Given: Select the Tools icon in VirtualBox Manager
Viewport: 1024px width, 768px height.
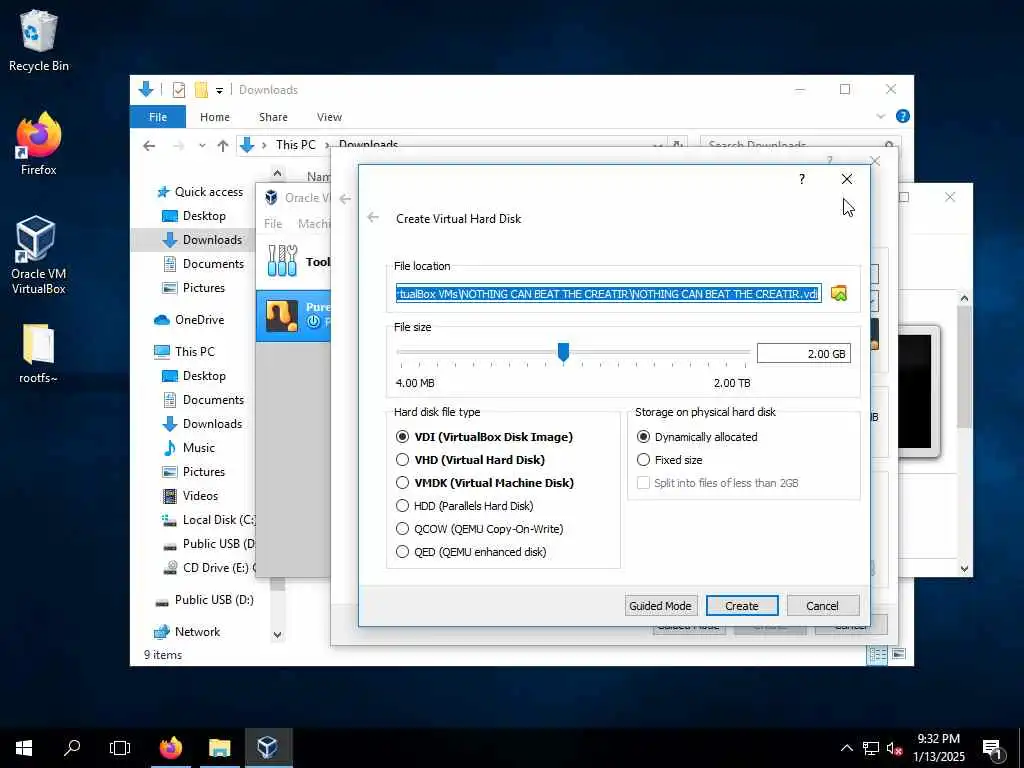Looking at the screenshot, I should pyautogui.click(x=282, y=261).
